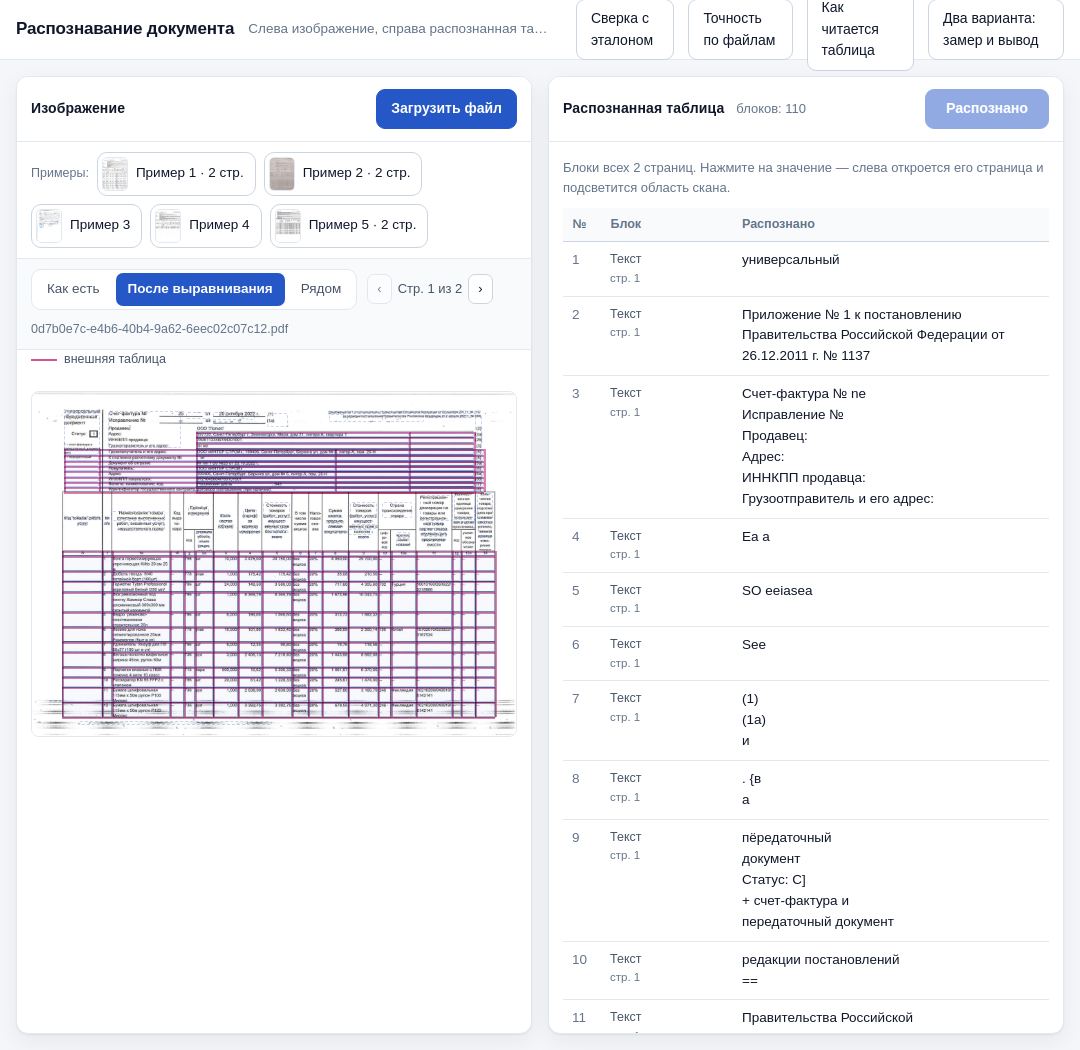Click recognized value "универсальный"
This screenshot has width=1080, height=1050.
pyautogui.click(x=790, y=260)
